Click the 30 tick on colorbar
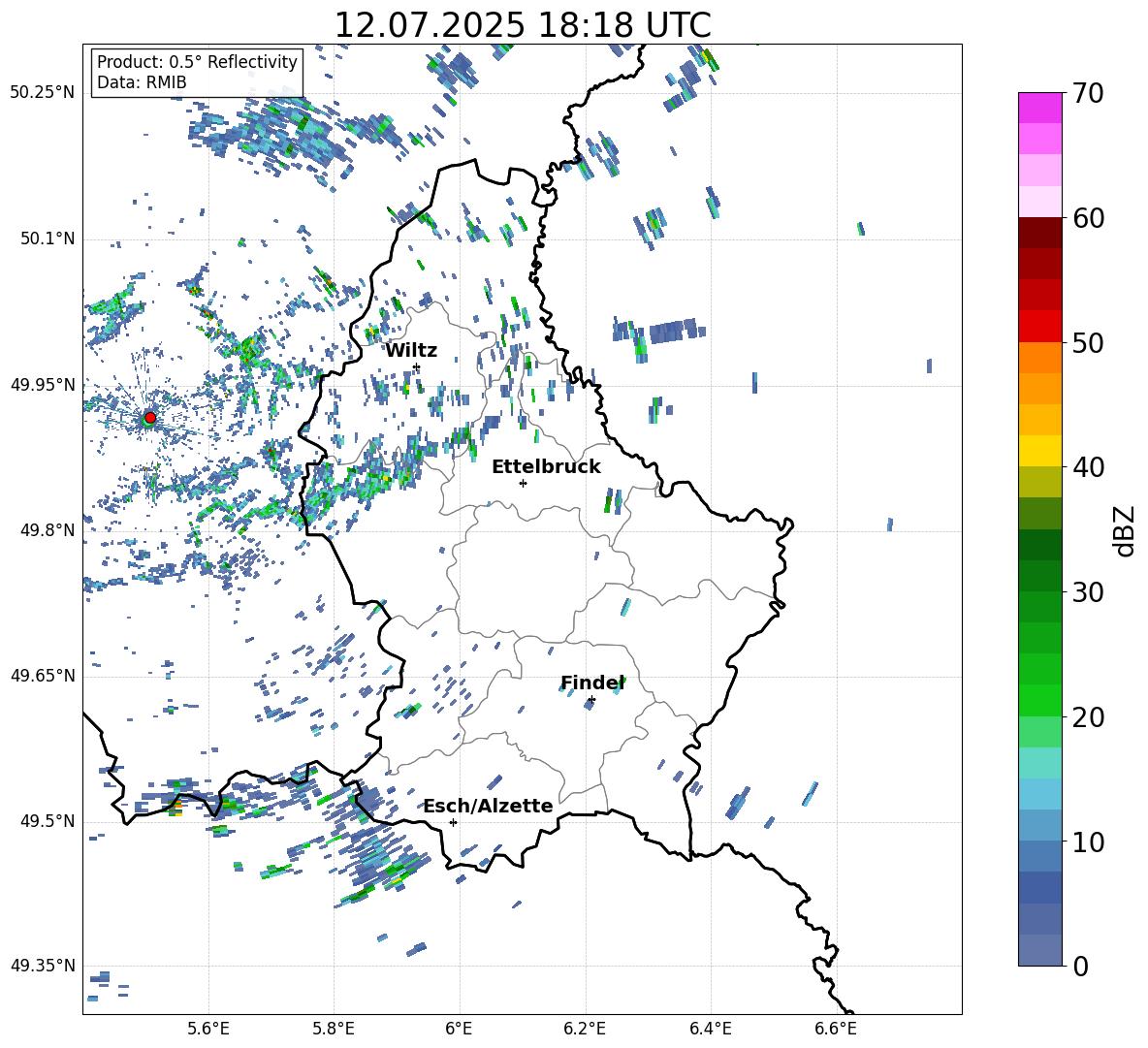 pos(1088,592)
